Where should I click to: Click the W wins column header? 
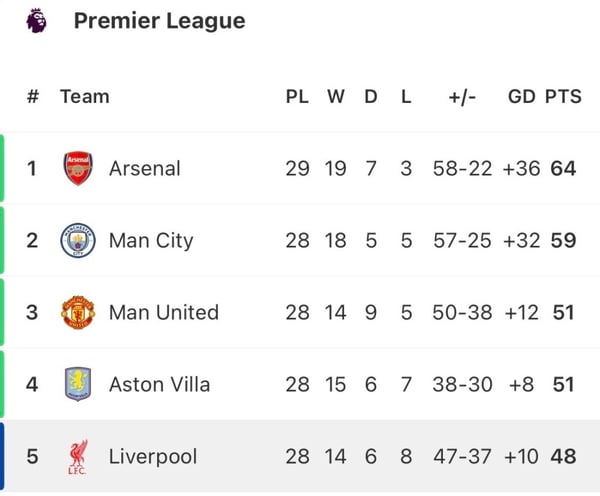[335, 97]
